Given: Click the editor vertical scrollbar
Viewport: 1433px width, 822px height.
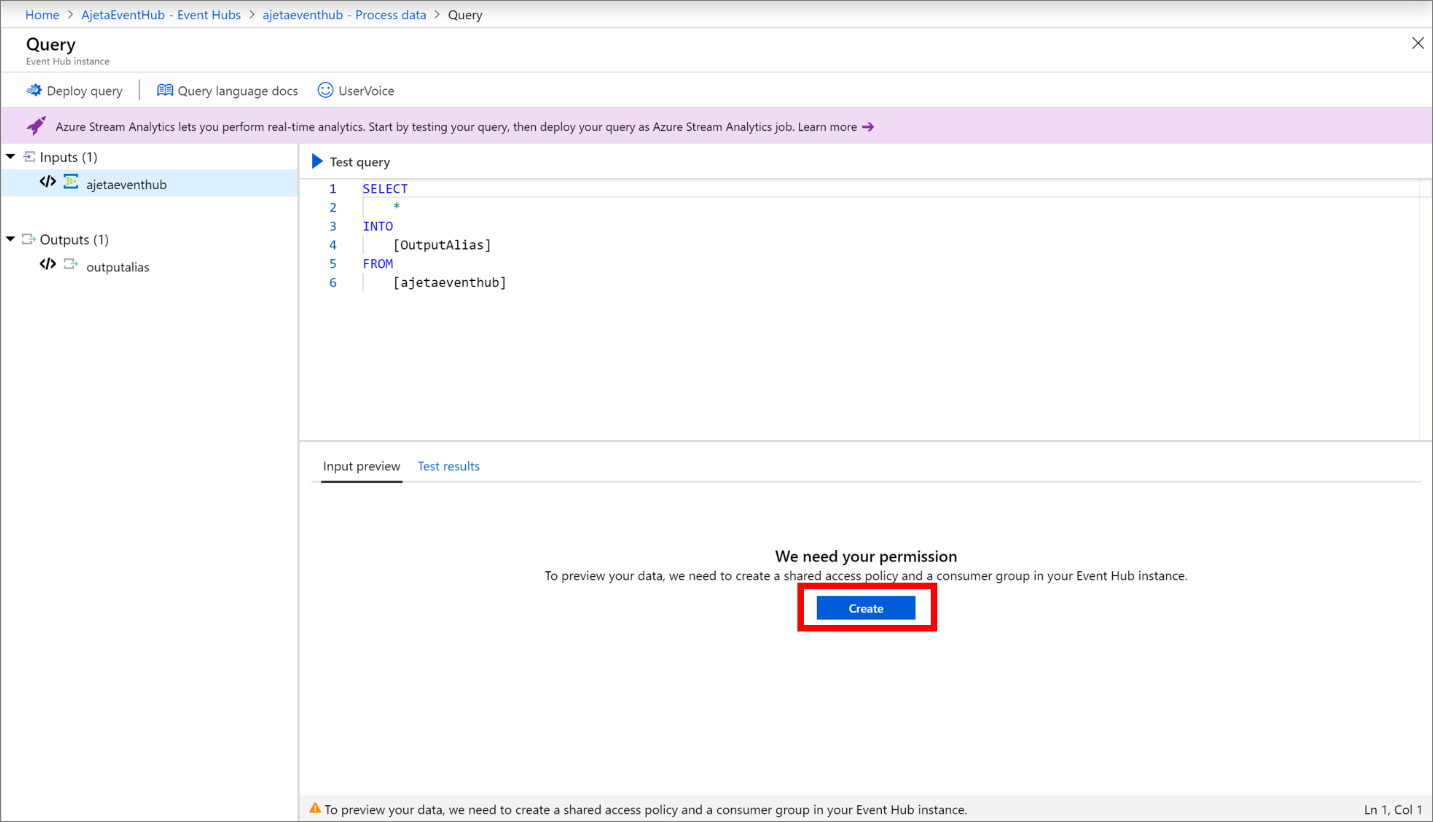Looking at the screenshot, I should [1425, 310].
